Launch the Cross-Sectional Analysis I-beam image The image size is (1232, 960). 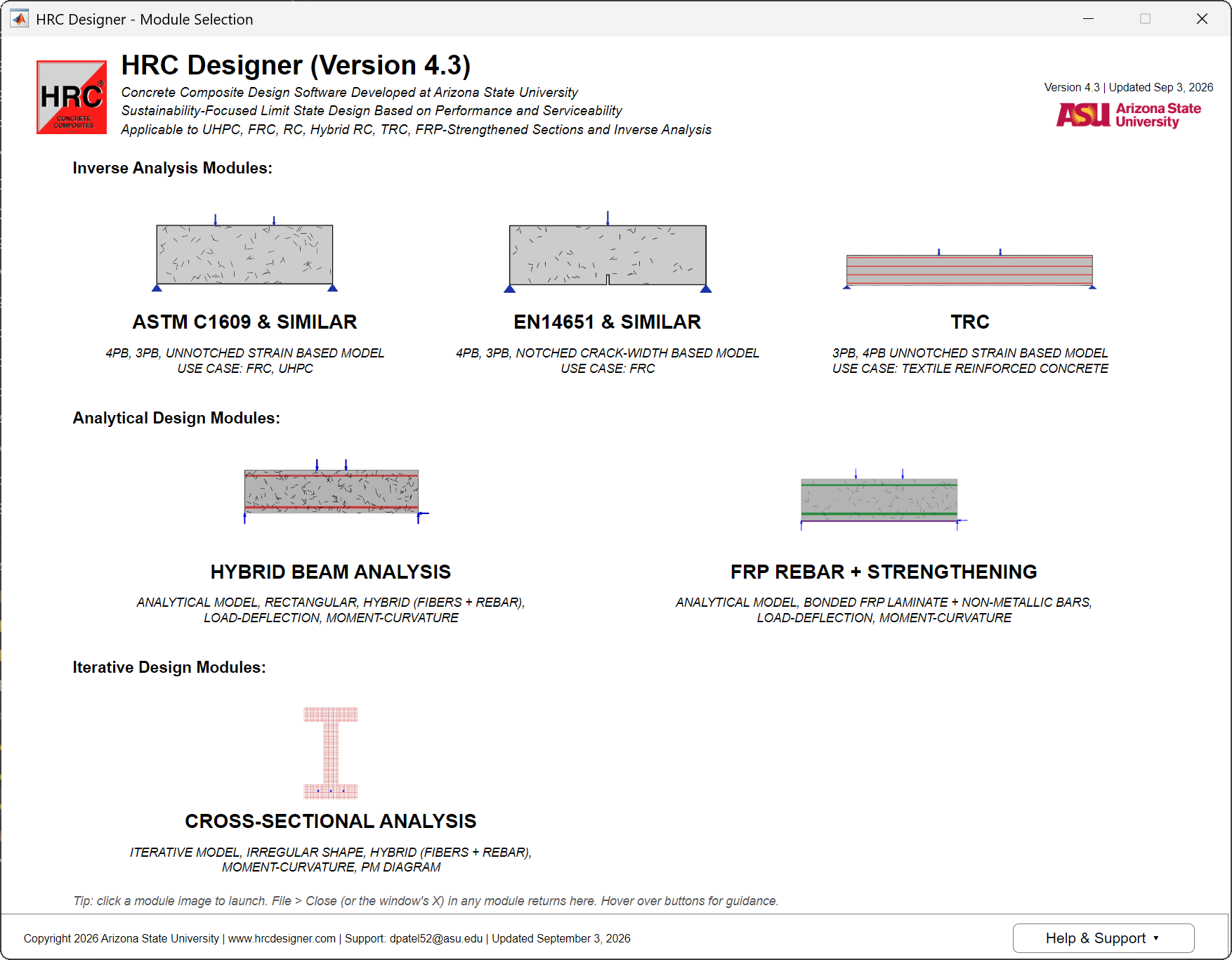click(x=331, y=753)
